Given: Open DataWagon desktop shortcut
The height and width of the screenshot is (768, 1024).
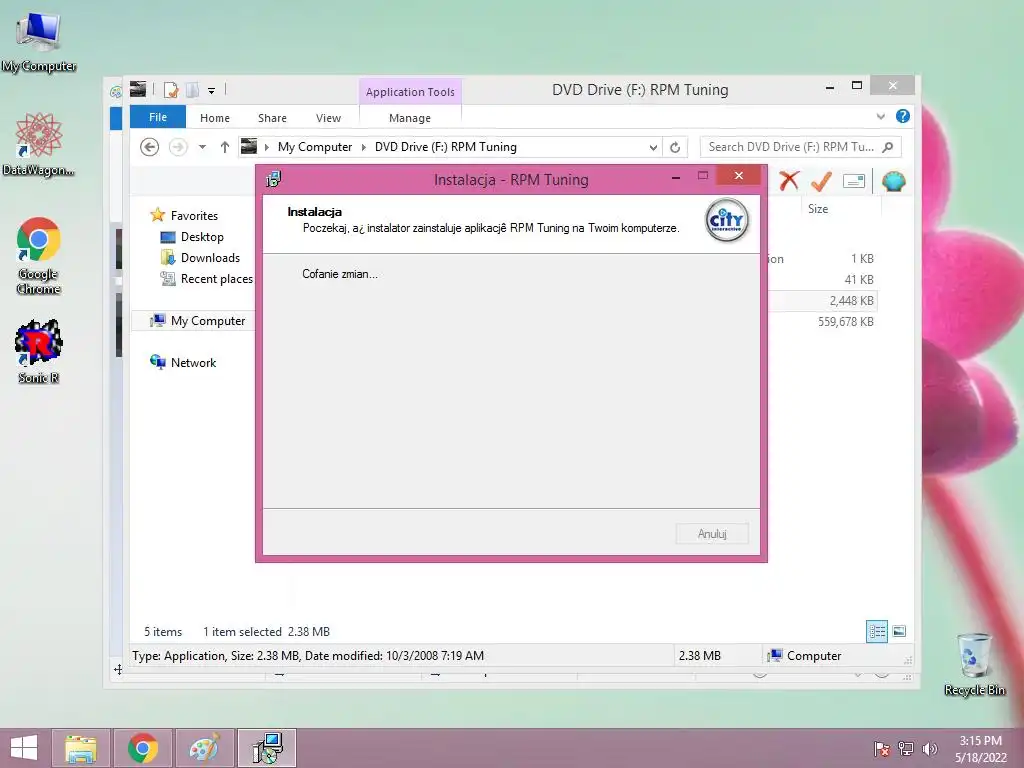Looking at the screenshot, I should (39, 144).
